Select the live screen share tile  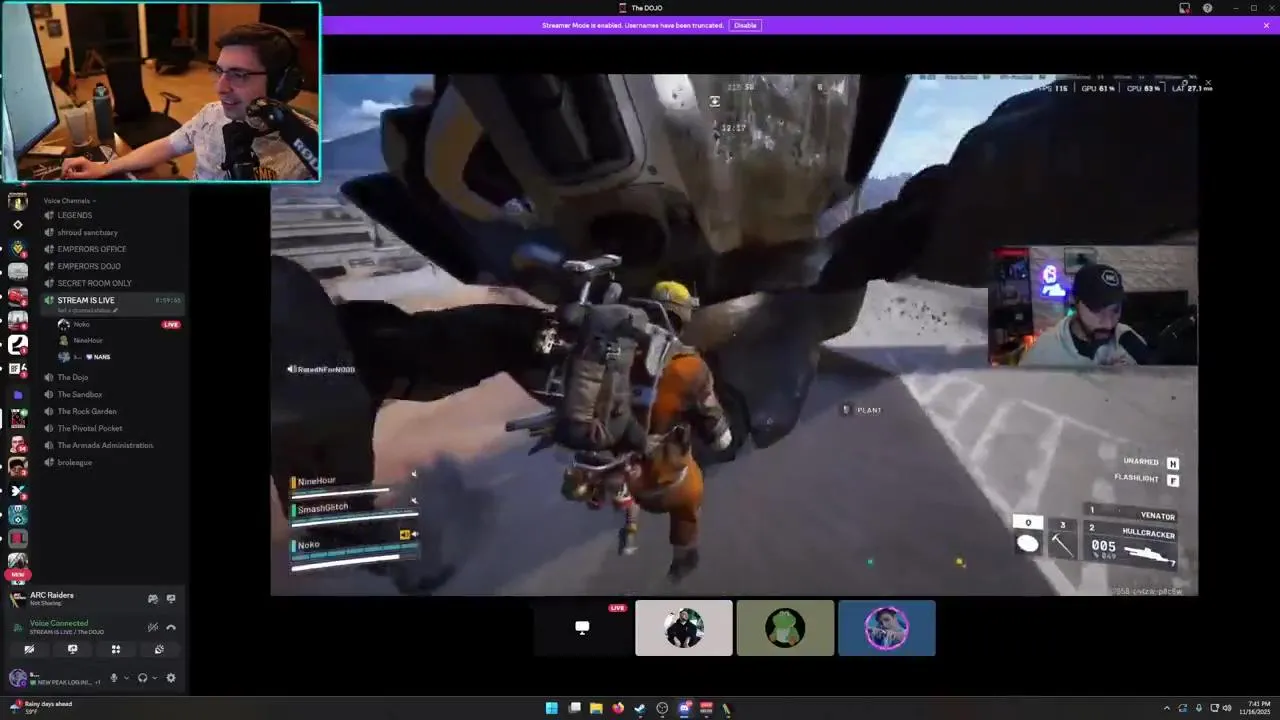coord(582,628)
